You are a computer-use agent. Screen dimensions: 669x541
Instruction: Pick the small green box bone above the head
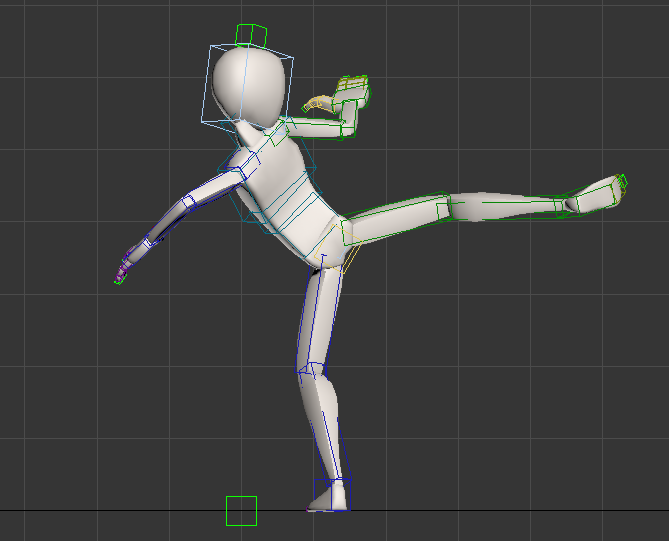coord(251,35)
